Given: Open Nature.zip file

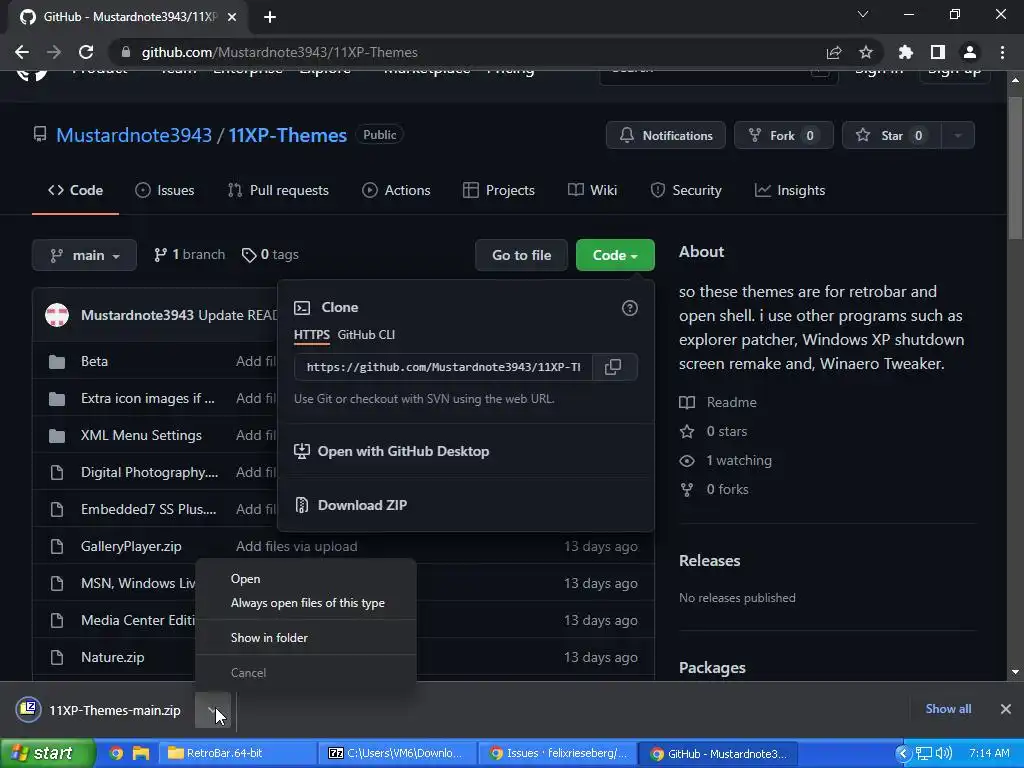Looking at the screenshot, I should [x=112, y=658].
